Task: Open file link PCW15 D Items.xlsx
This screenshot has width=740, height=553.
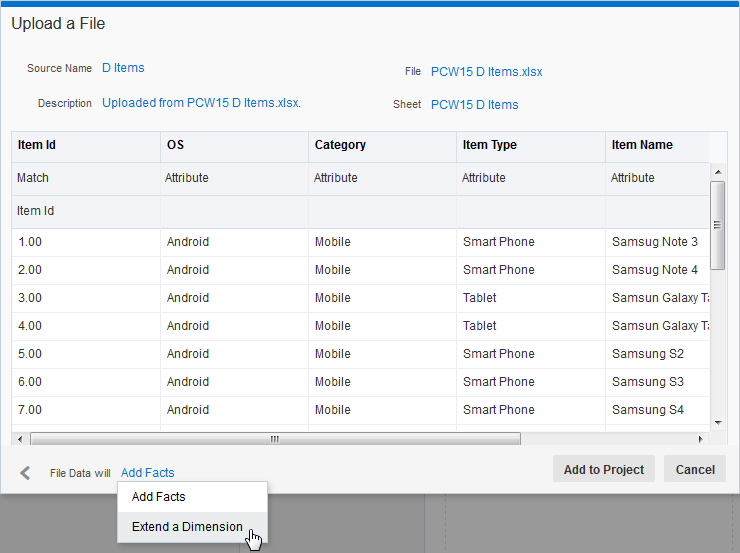Action: 487,72
